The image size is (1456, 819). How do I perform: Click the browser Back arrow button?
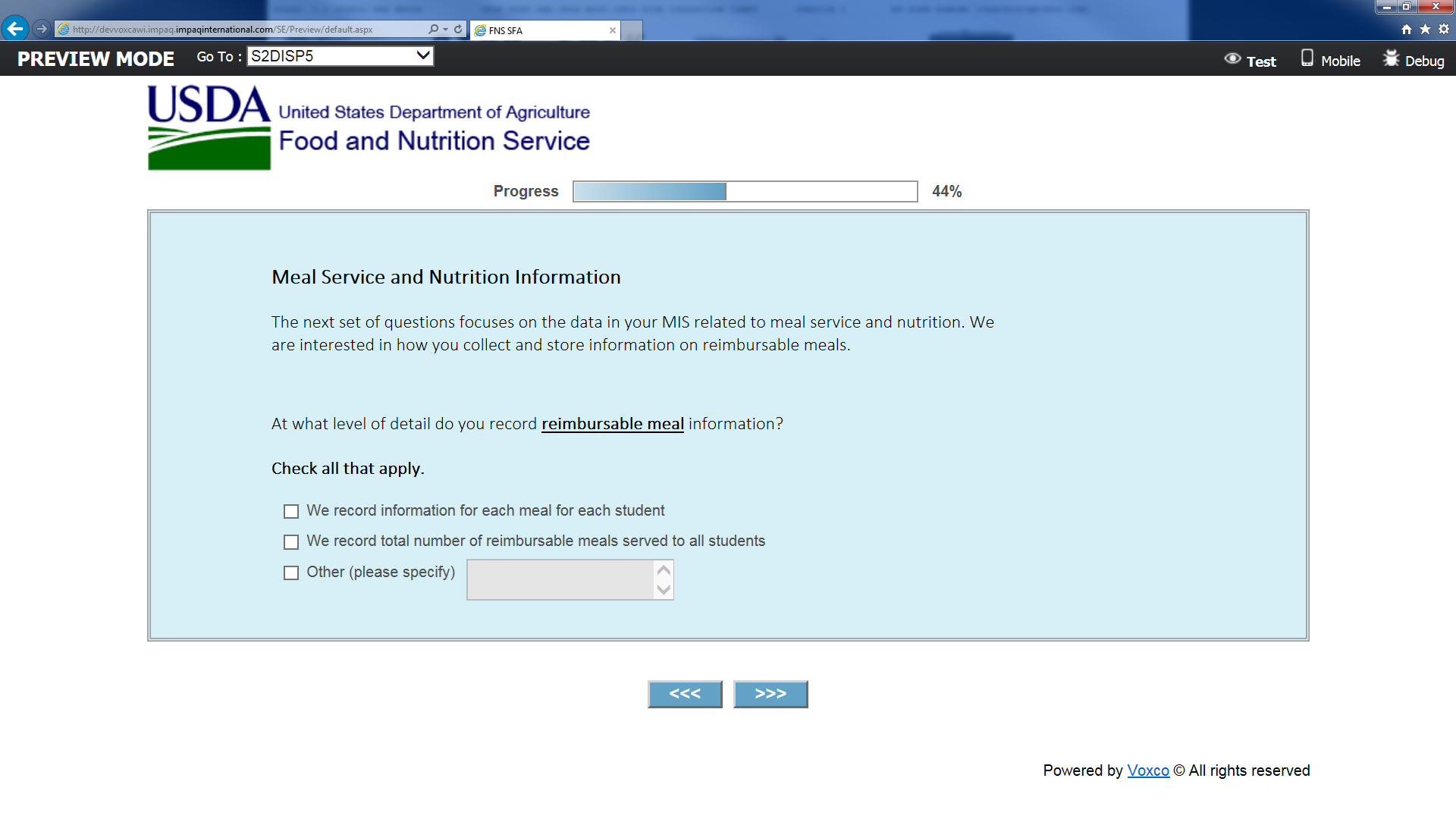(x=14, y=29)
